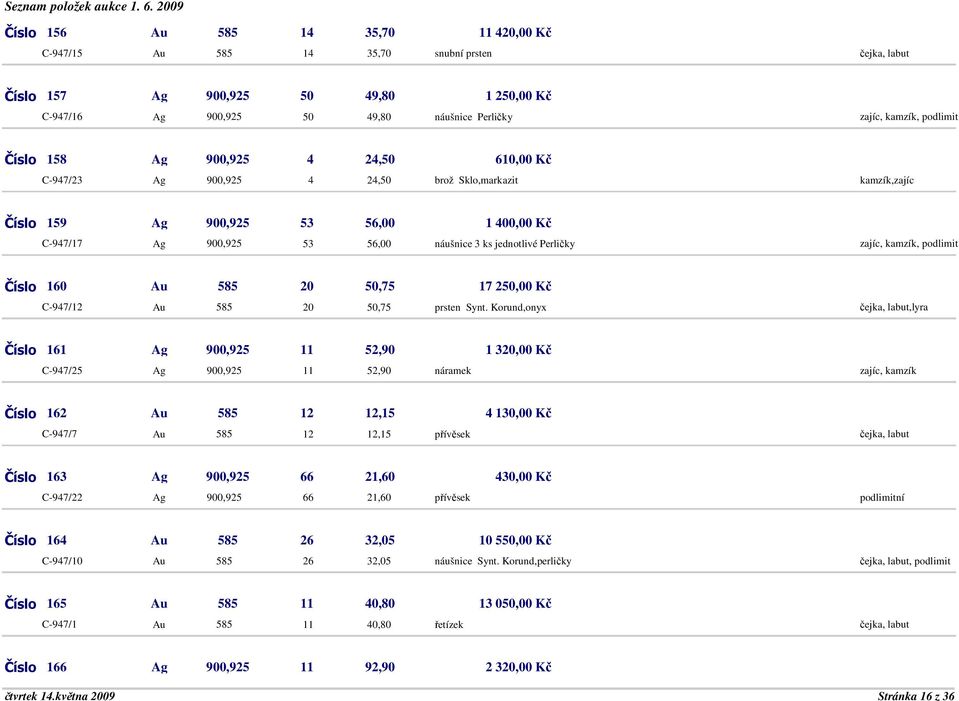Select item number 157 heading

coord(35,96)
